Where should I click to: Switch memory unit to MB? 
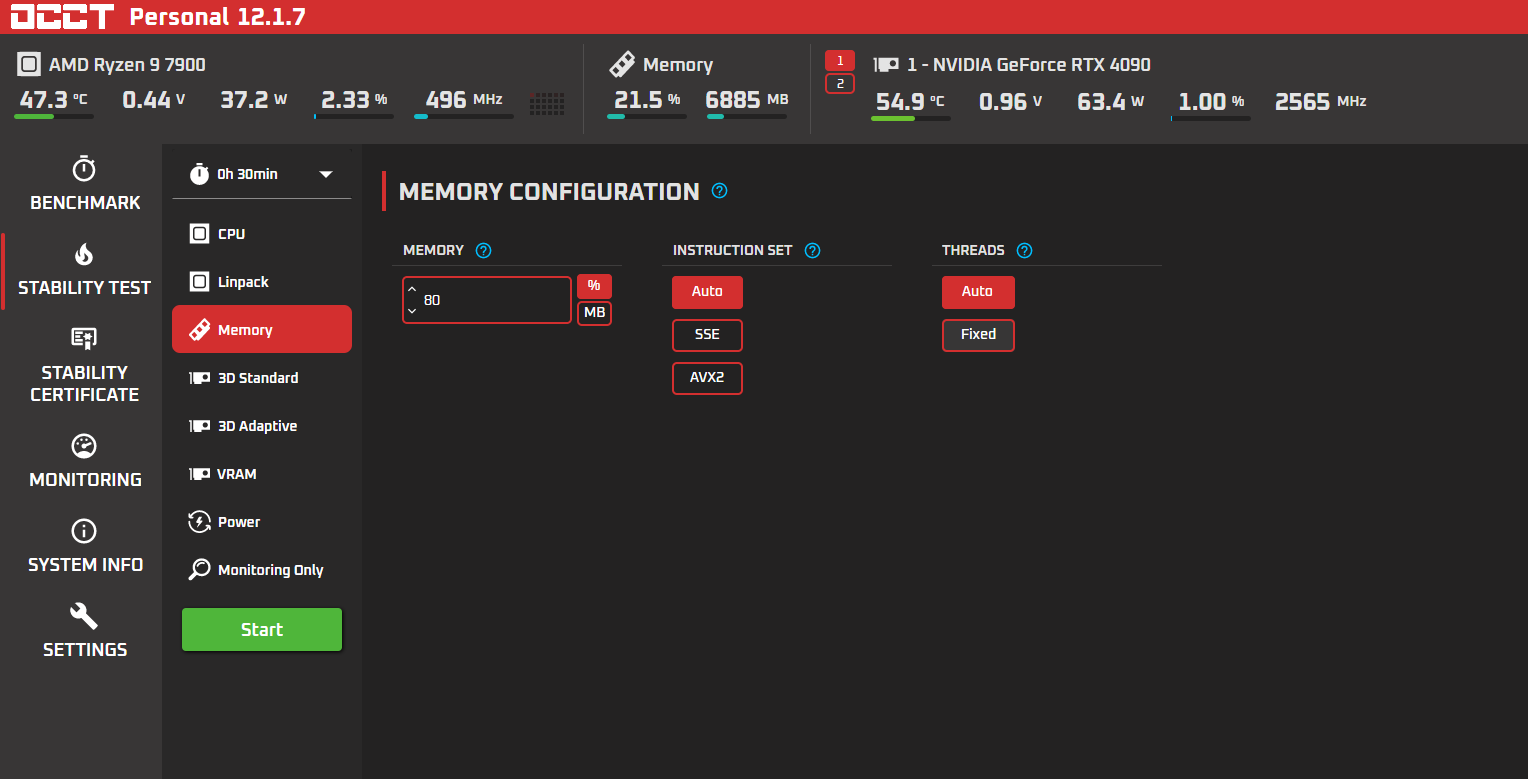pyautogui.click(x=594, y=313)
